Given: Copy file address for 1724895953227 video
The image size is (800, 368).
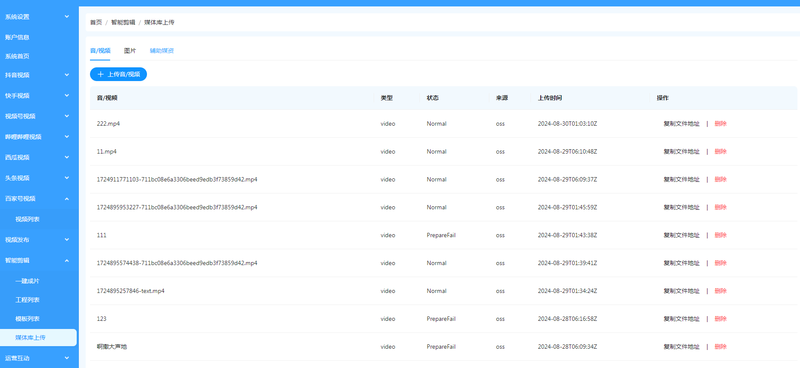Looking at the screenshot, I should pyautogui.click(x=682, y=207).
